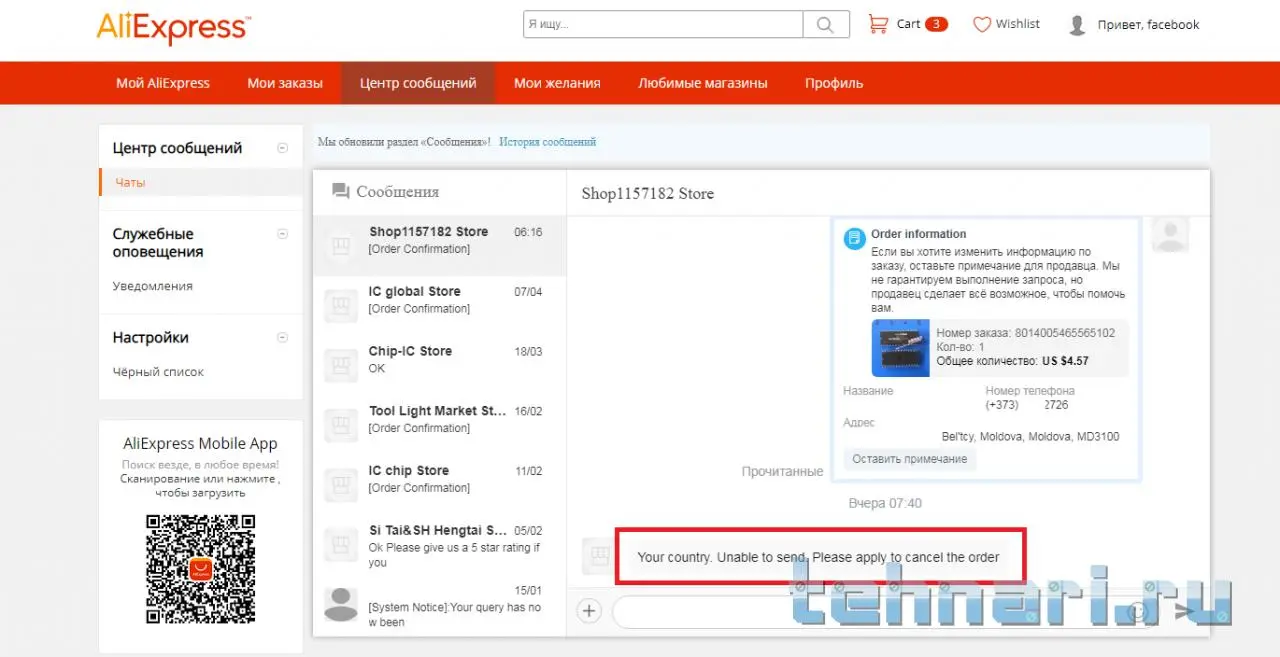Click the product chip thumbnail in order
This screenshot has height=657, width=1280.
pos(900,348)
